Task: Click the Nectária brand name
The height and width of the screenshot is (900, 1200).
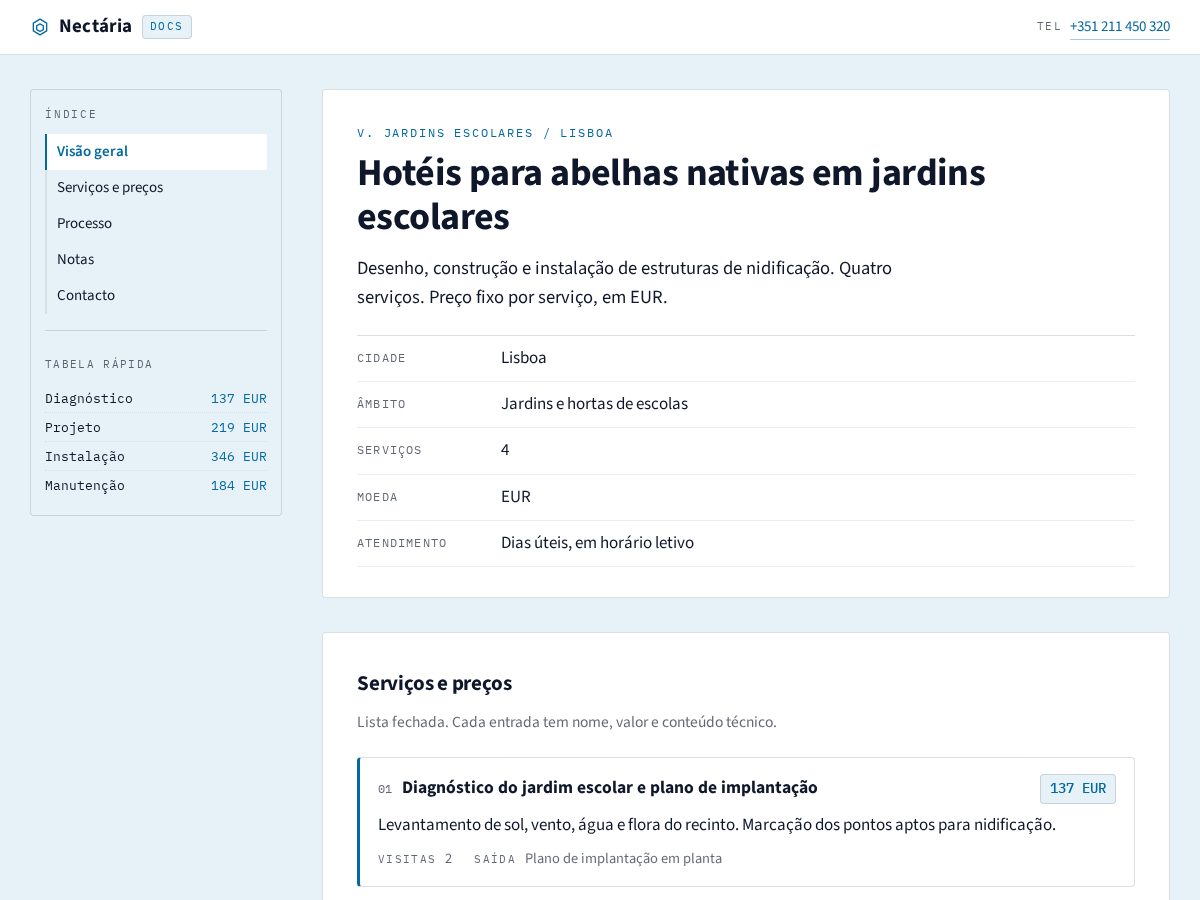Action: pos(95,26)
